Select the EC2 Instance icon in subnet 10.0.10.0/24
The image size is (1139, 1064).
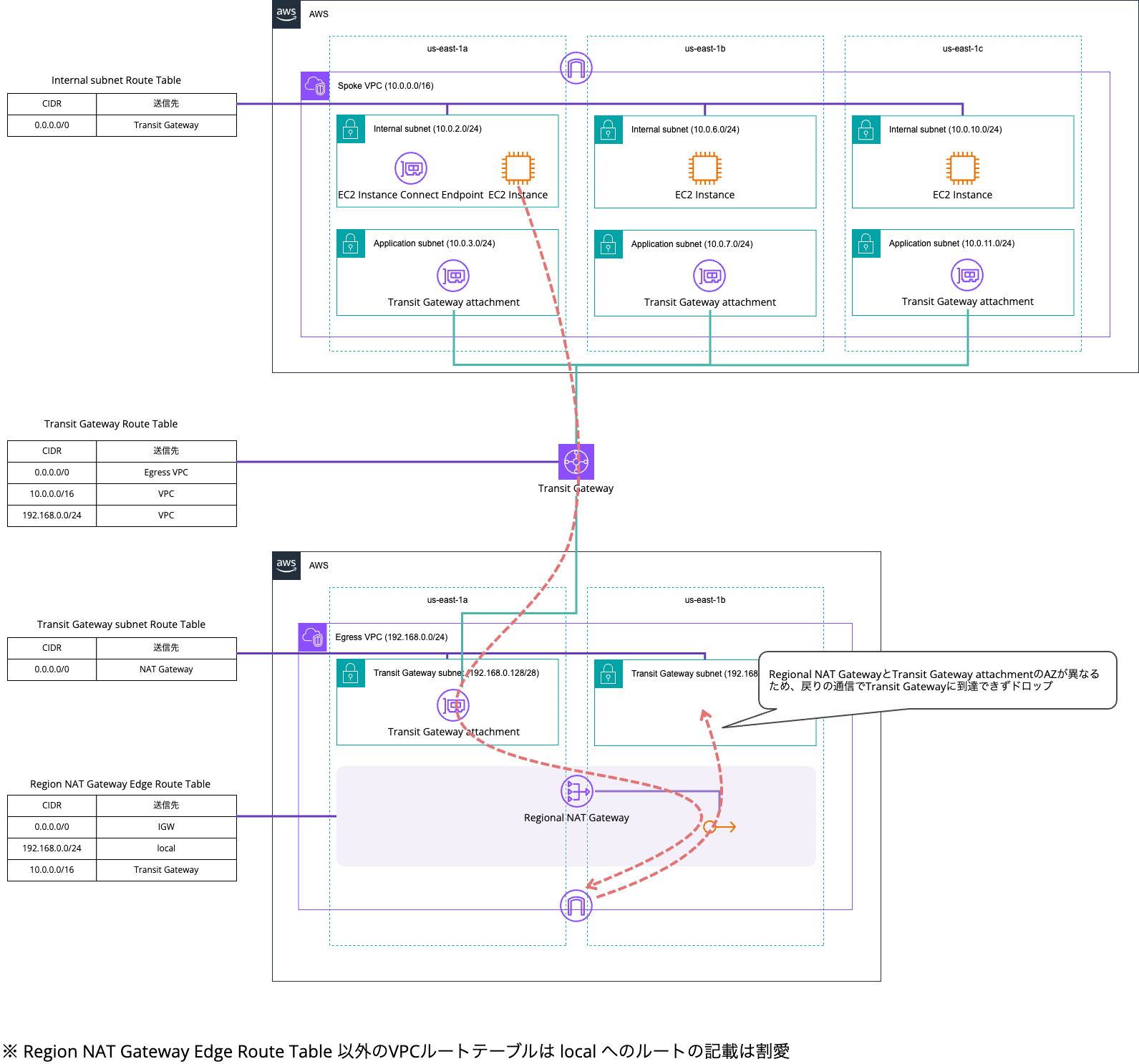click(x=963, y=168)
